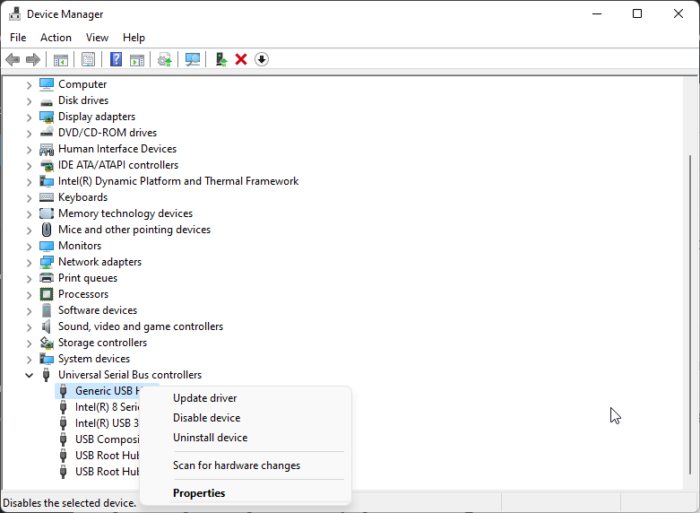
Task: Expand the Disk drives node
Action: pyautogui.click(x=29, y=101)
